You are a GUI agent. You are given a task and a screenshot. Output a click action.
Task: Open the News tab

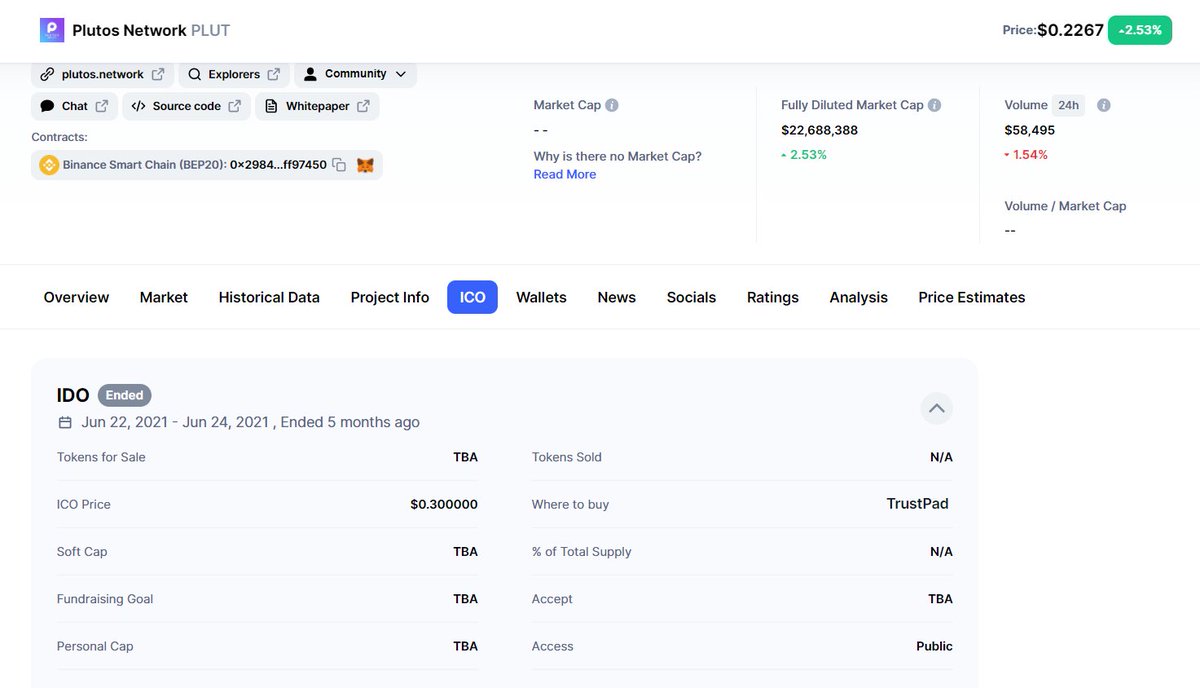[617, 297]
